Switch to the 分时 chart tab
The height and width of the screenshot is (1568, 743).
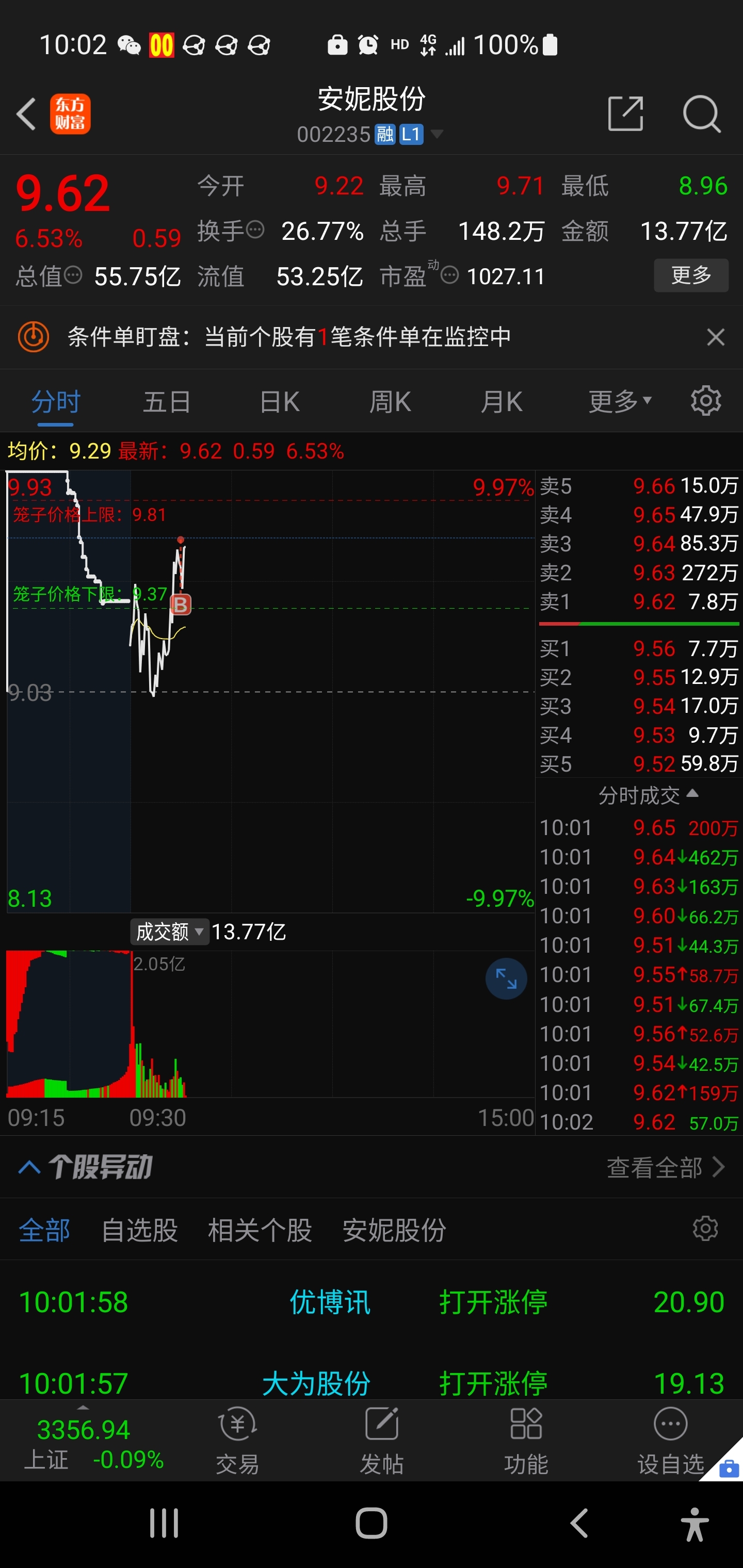[x=55, y=402]
